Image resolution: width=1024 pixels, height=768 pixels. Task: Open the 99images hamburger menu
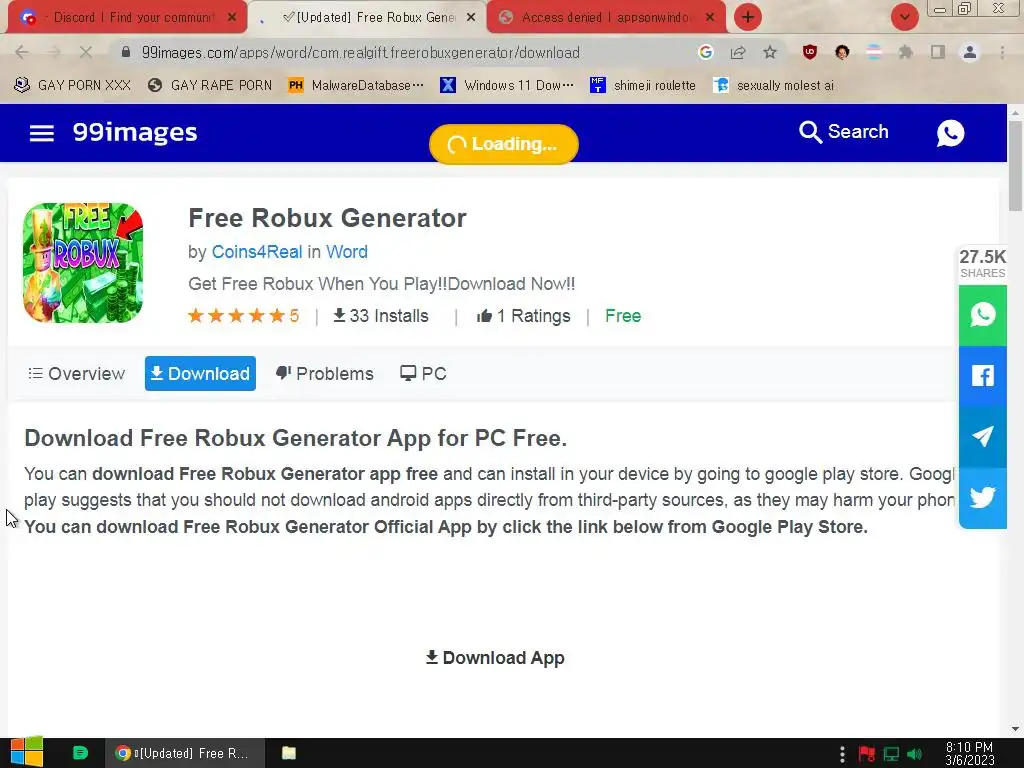(42, 133)
